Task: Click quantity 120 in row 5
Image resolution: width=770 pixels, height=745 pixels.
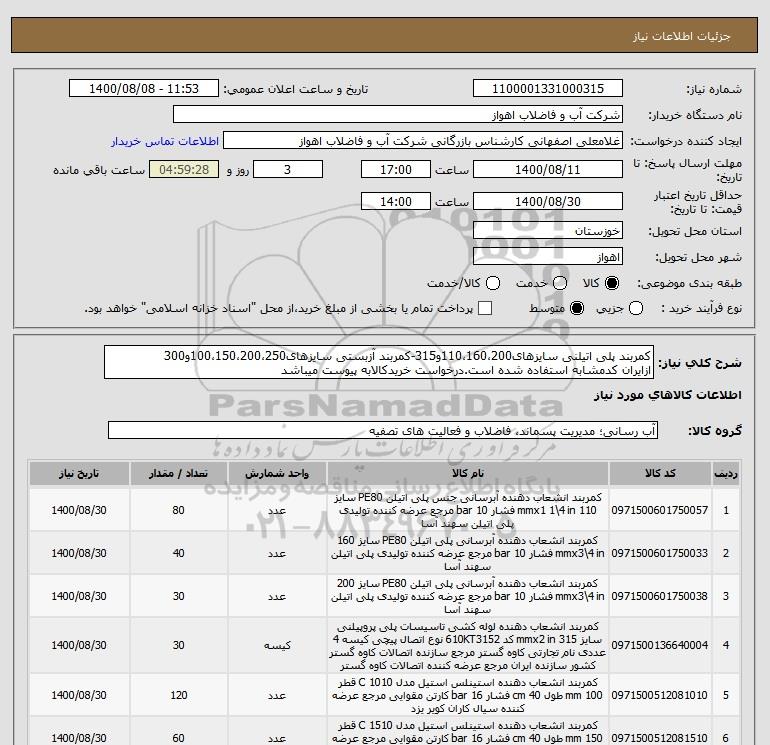Action: [x=179, y=695]
